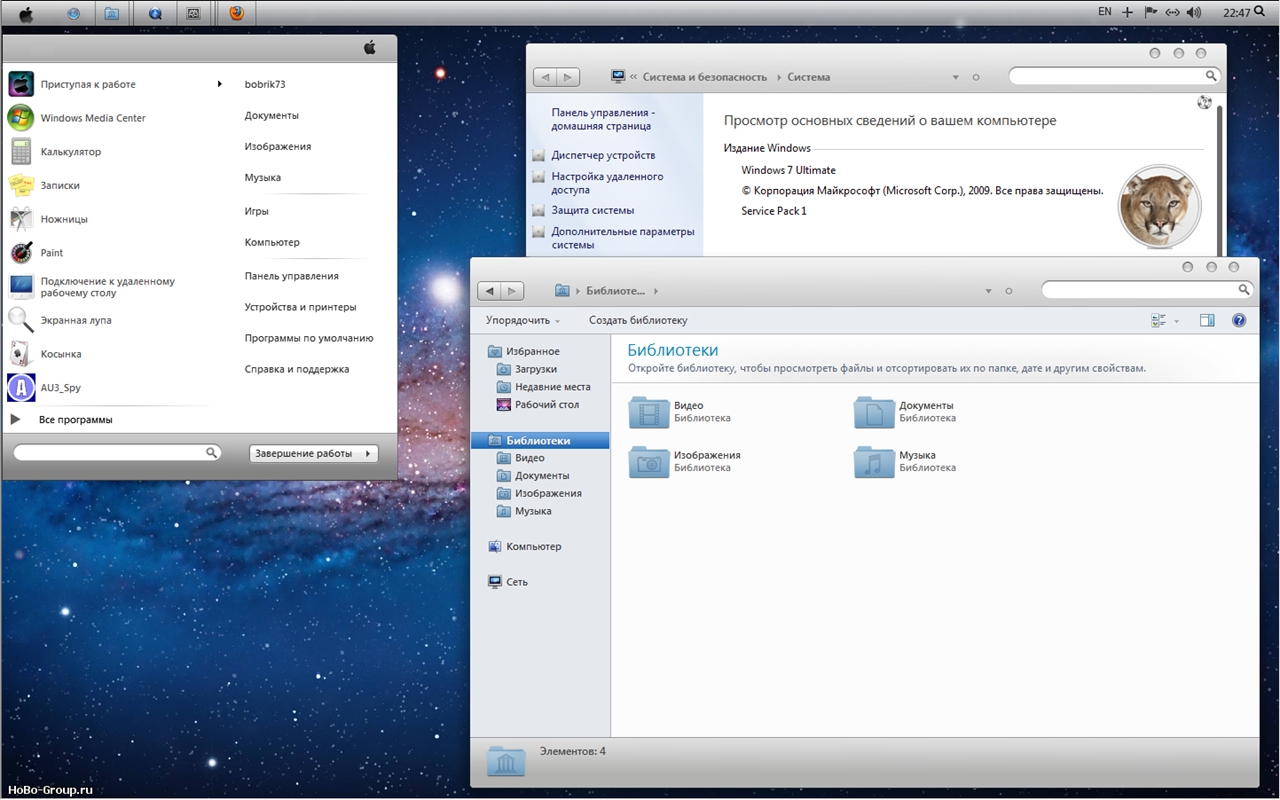Click the Firefox icon in the top taskbar
The height and width of the screenshot is (800, 1280).
click(236, 13)
